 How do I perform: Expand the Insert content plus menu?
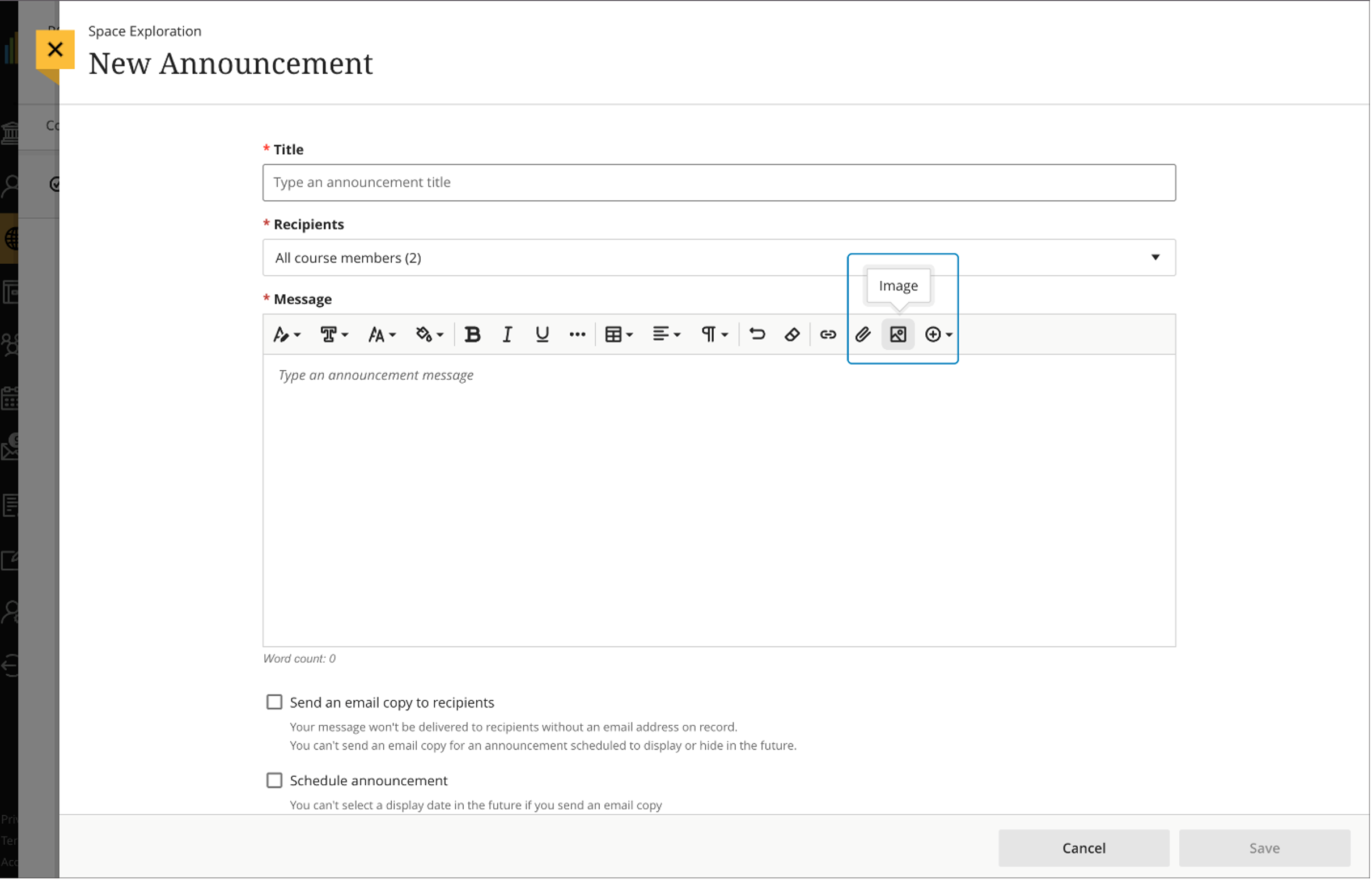[x=938, y=335]
